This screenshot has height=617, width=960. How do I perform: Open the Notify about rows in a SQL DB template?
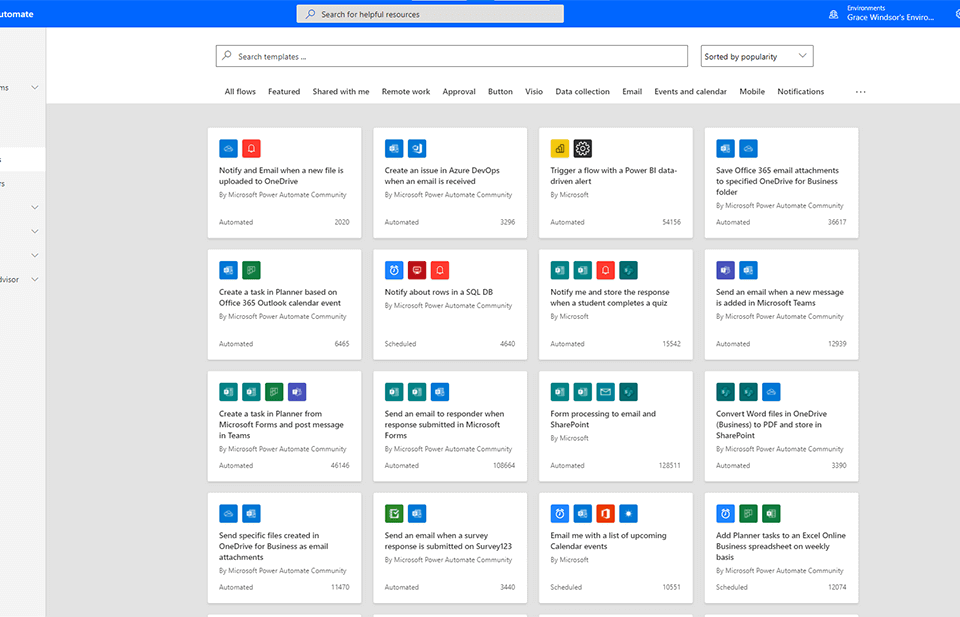click(x=439, y=292)
